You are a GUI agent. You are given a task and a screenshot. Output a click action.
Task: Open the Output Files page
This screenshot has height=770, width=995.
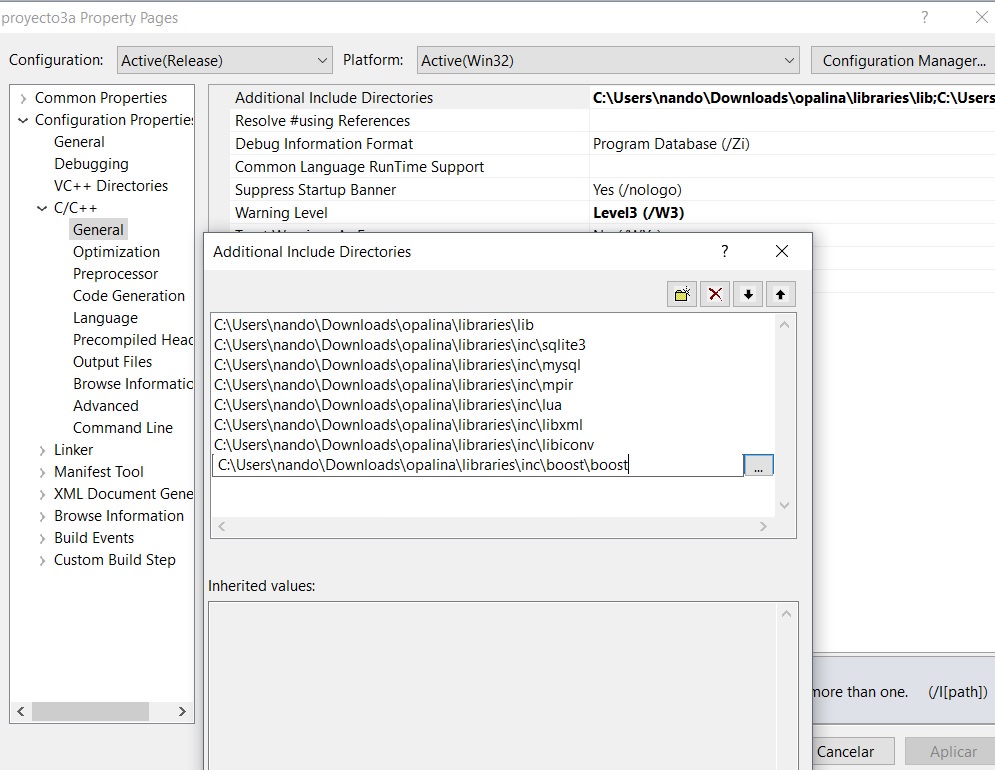(112, 362)
